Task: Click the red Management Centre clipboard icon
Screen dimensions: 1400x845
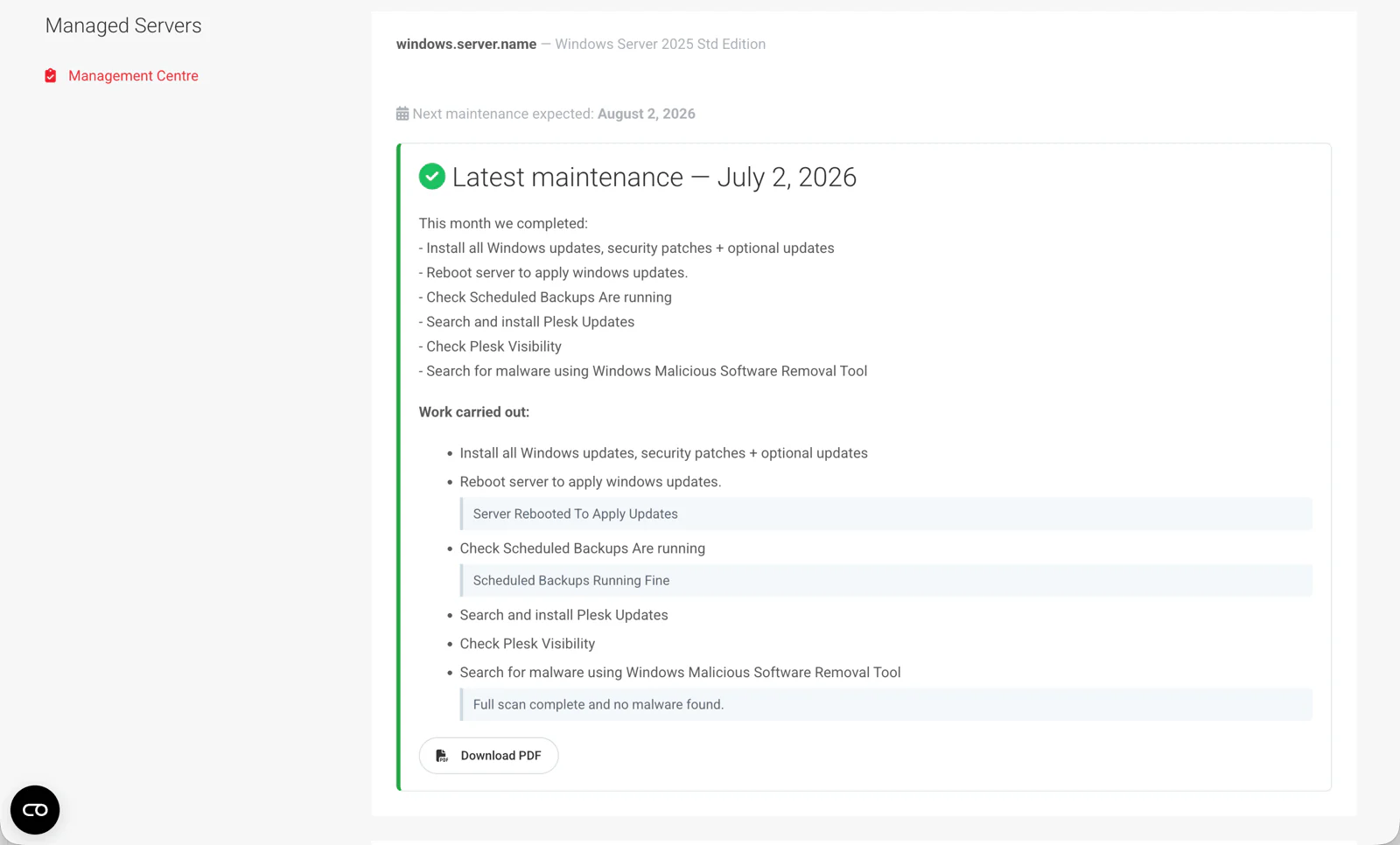Action: pos(51,76)
